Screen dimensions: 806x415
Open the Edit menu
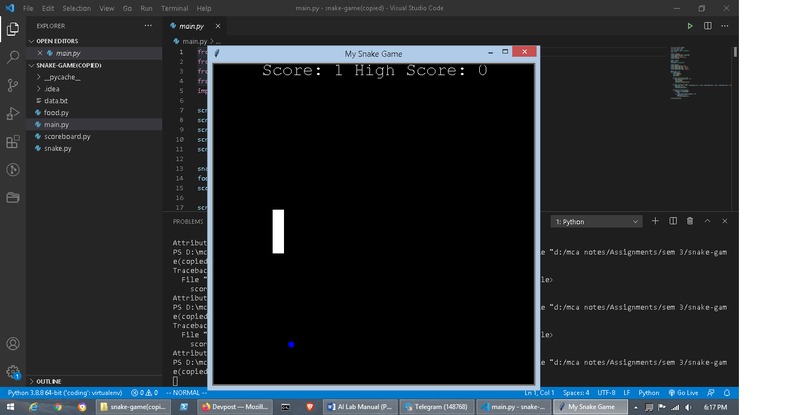[48, 8]
